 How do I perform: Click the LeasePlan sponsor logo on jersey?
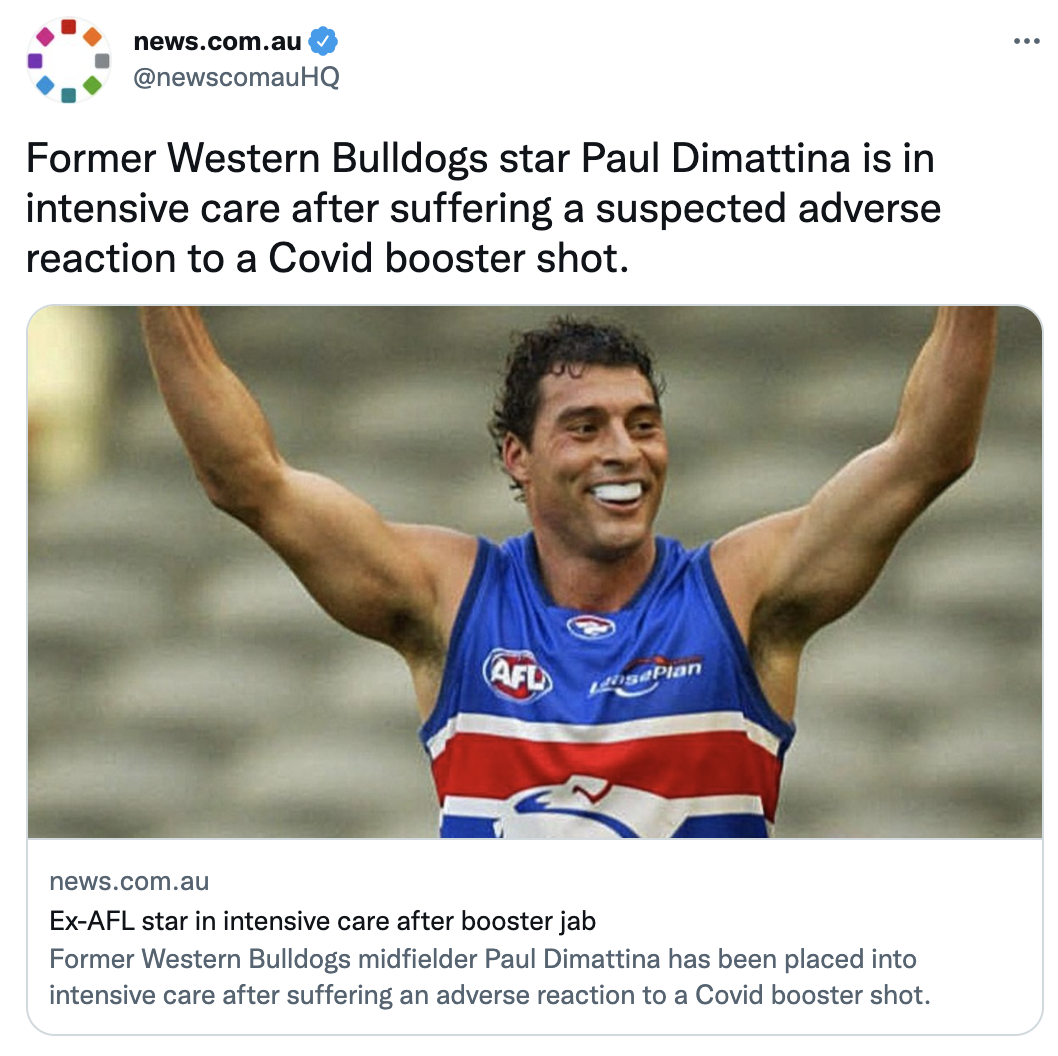point(646,675)
